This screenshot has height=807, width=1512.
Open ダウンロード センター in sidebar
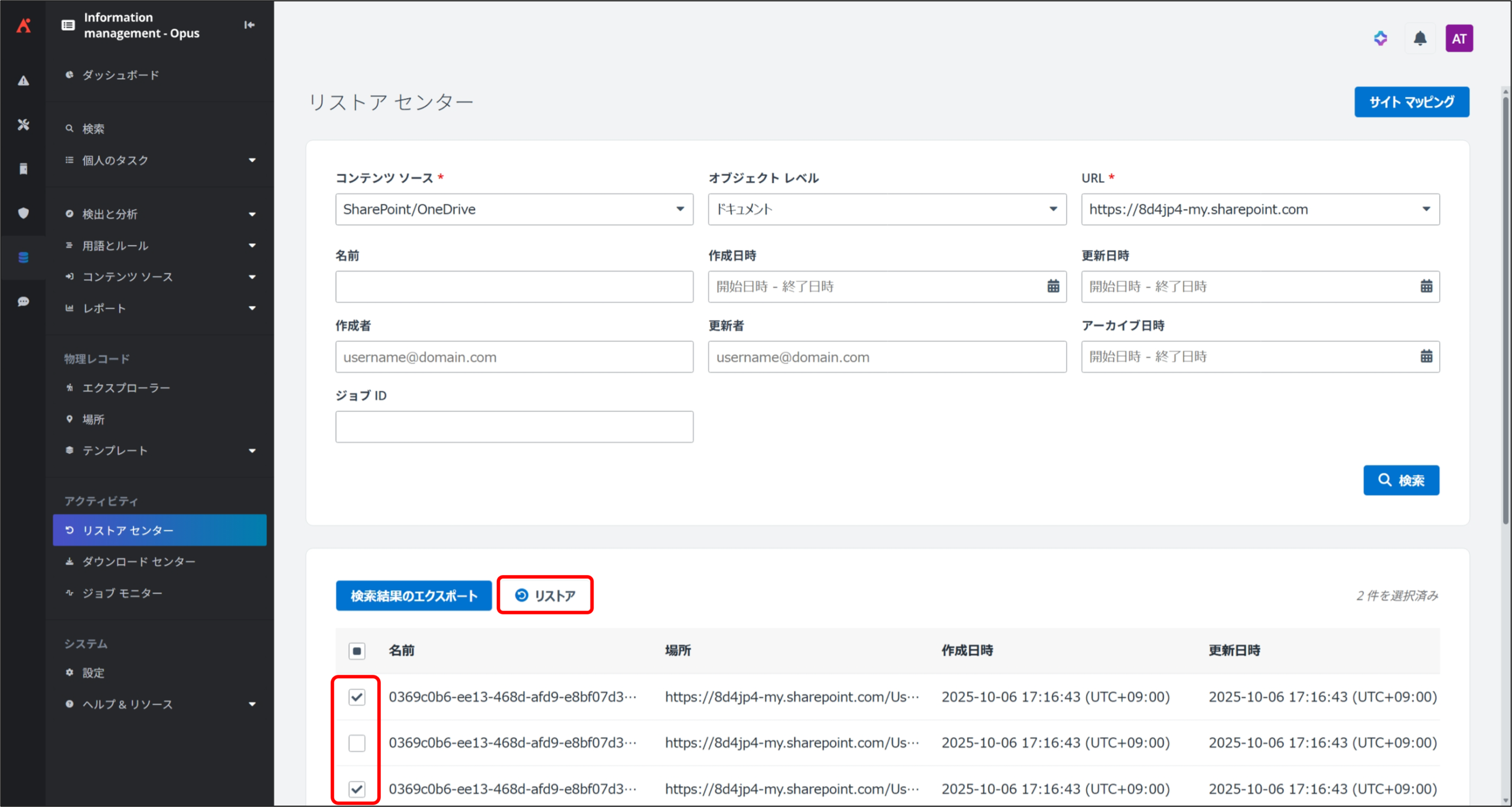(x=139, y=561)
